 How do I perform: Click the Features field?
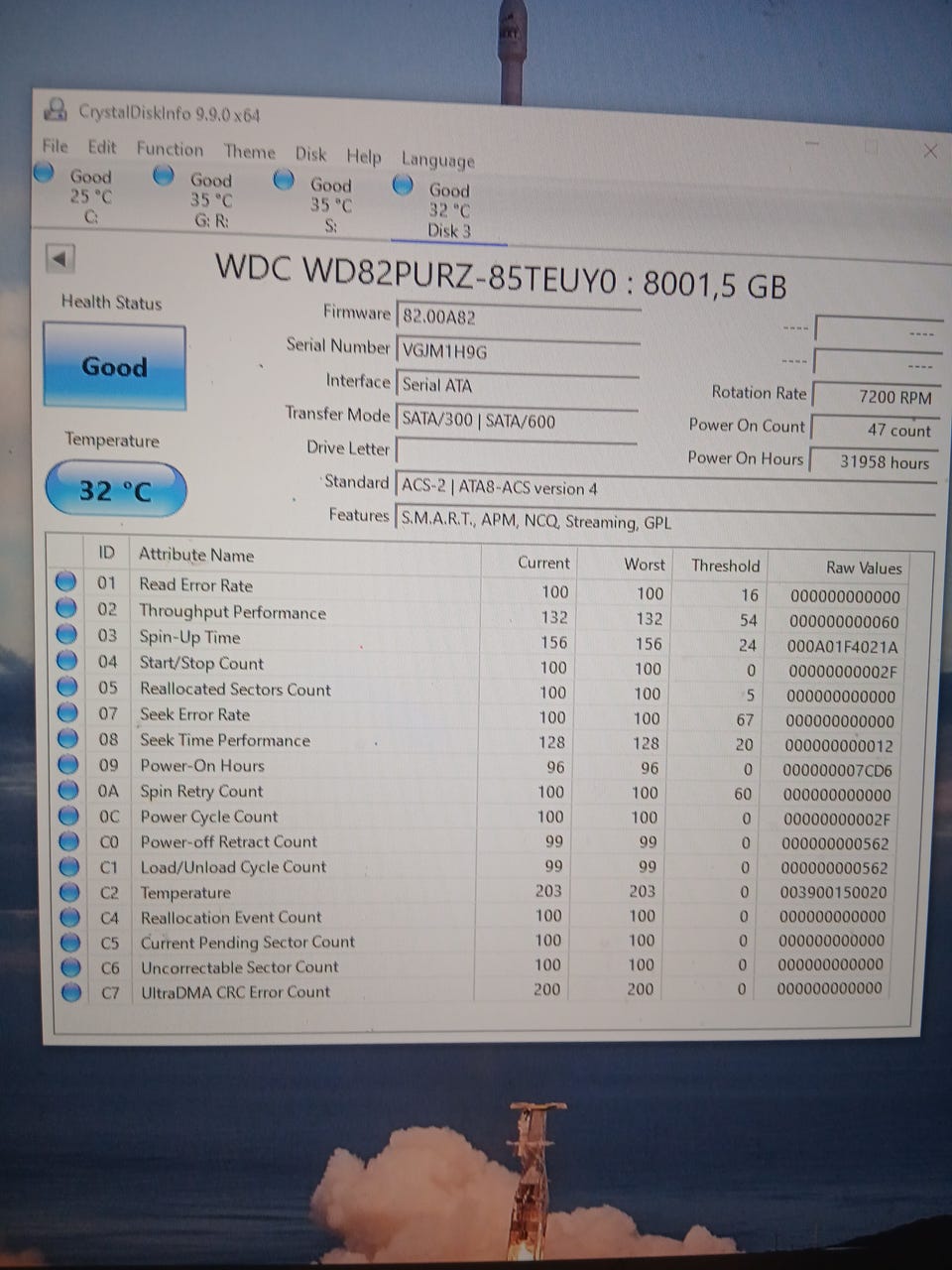664,521
